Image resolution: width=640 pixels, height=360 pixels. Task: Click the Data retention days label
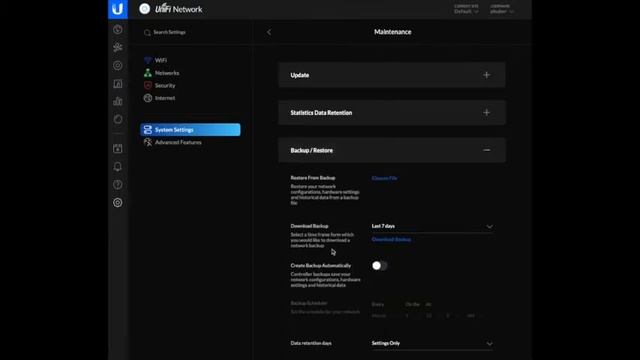click(311, 343)
